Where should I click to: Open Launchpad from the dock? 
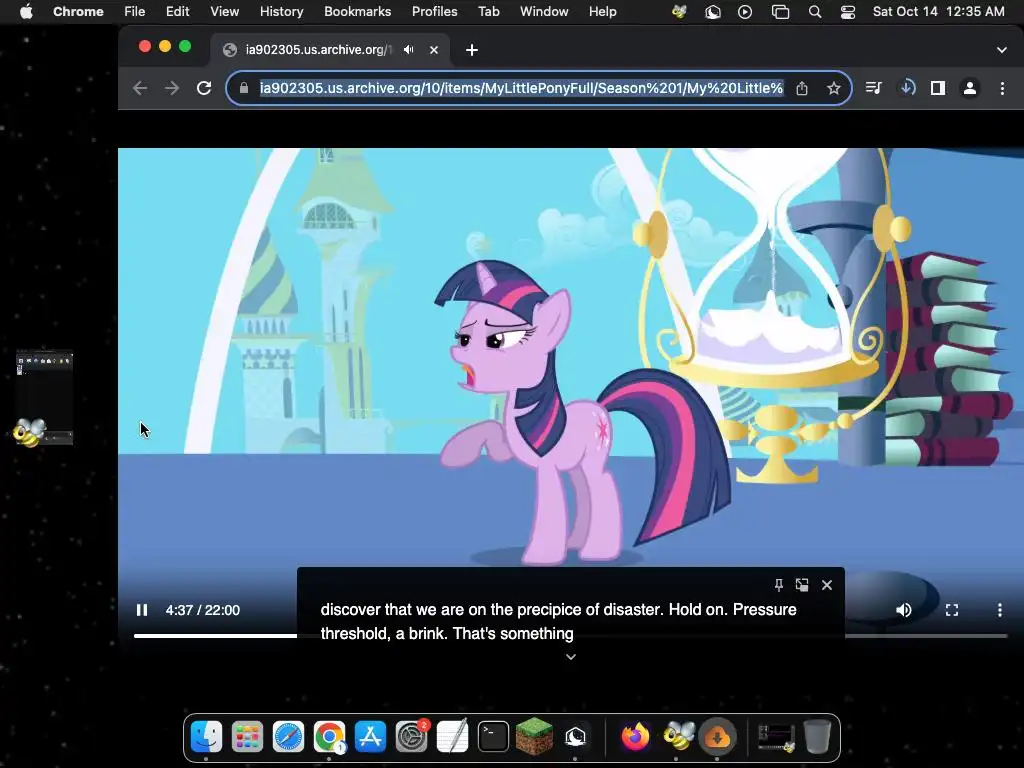[x=247, y=737]
